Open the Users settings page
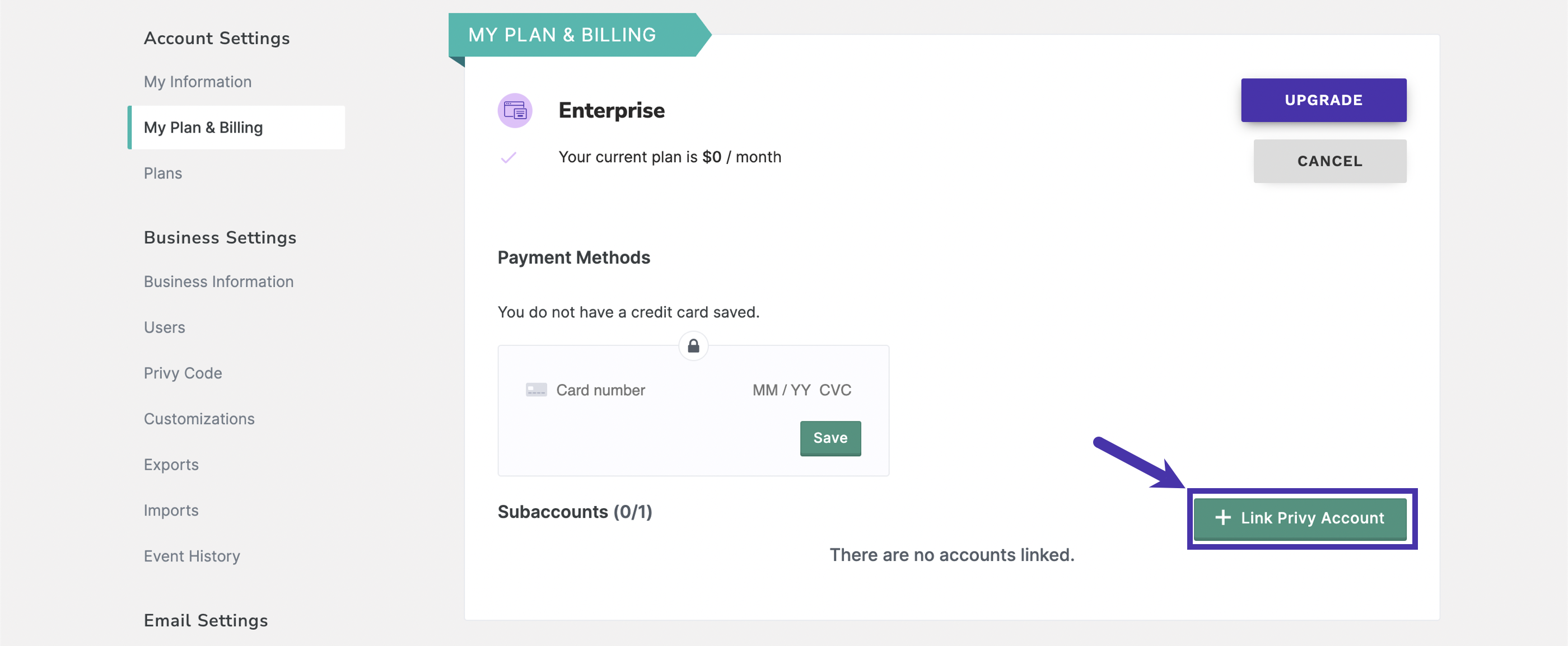The image size is (1568, 646). point(164,327)
